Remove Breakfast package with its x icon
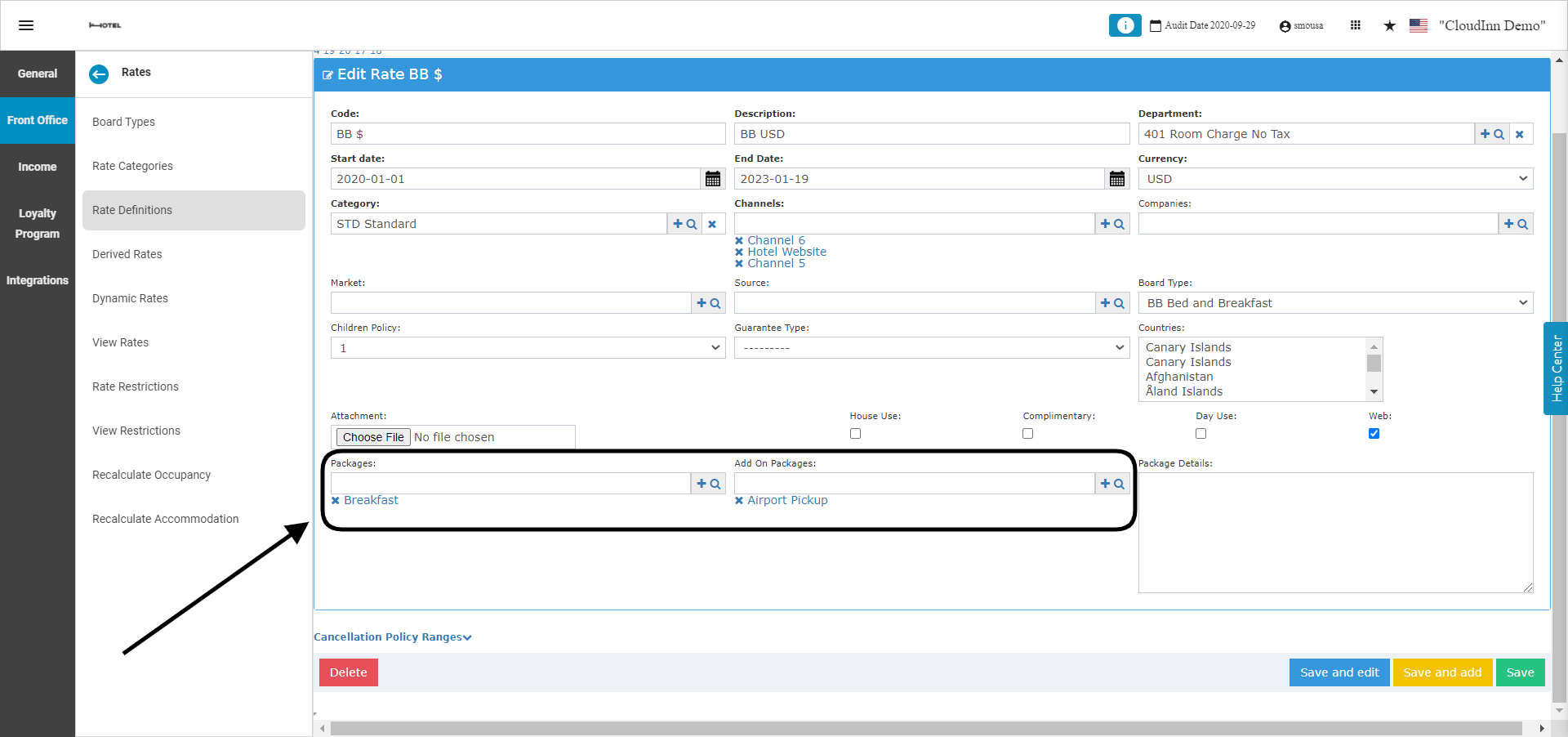Image resolution: width=1568 pixels, height=737 pixels. coord(336,500)
